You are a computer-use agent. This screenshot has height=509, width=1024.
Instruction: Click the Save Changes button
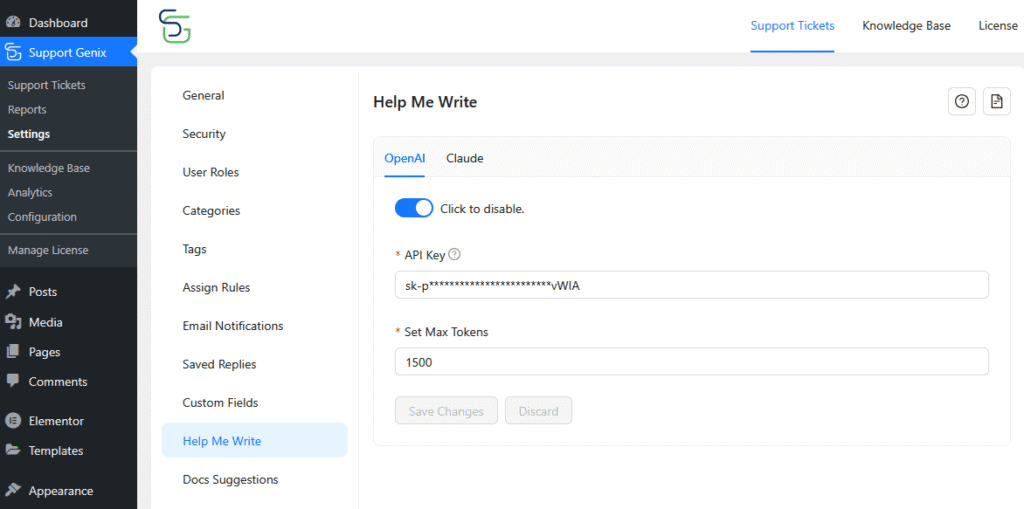click(x=446, y=411)
